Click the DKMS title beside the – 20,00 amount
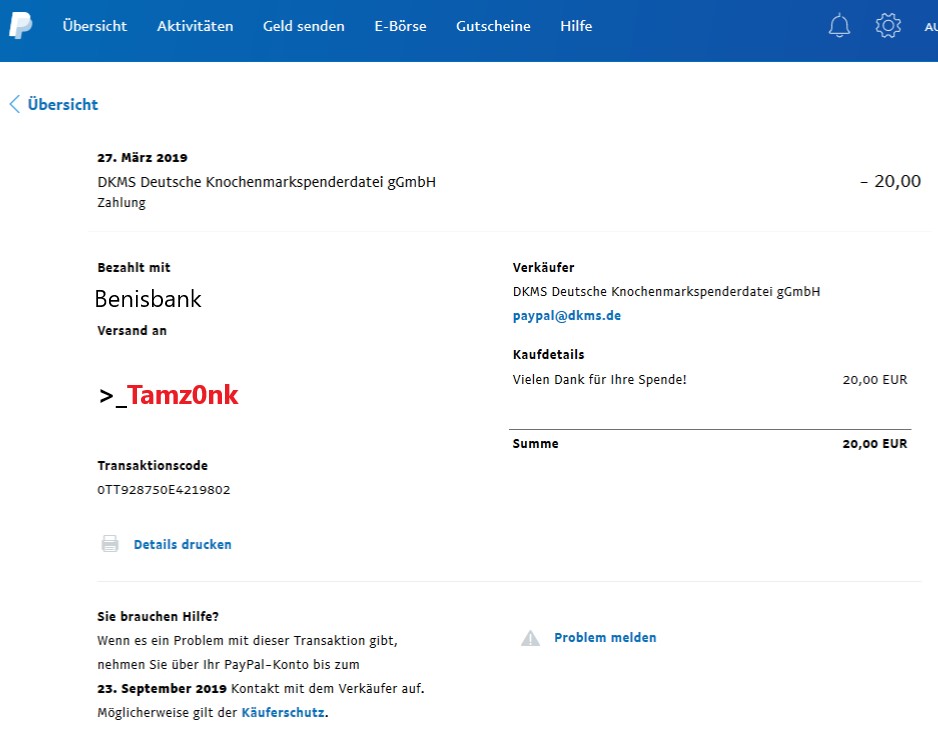Image resolution: width=938 pixels, height=736 pixels. tap(266, 182)
